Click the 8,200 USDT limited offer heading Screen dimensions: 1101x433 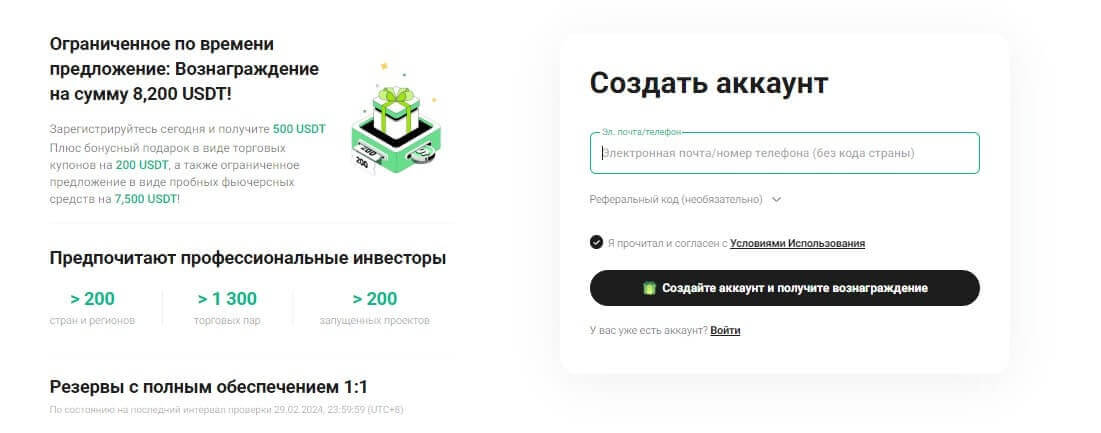184,69
